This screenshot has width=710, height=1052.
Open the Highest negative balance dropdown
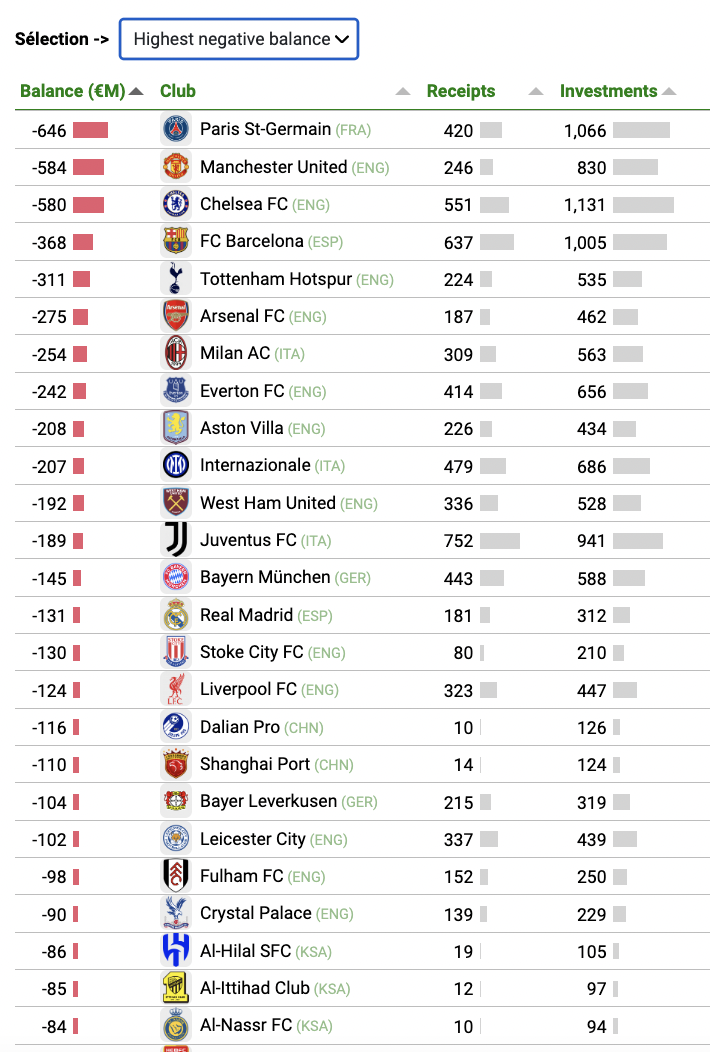(x=239, y=39)
